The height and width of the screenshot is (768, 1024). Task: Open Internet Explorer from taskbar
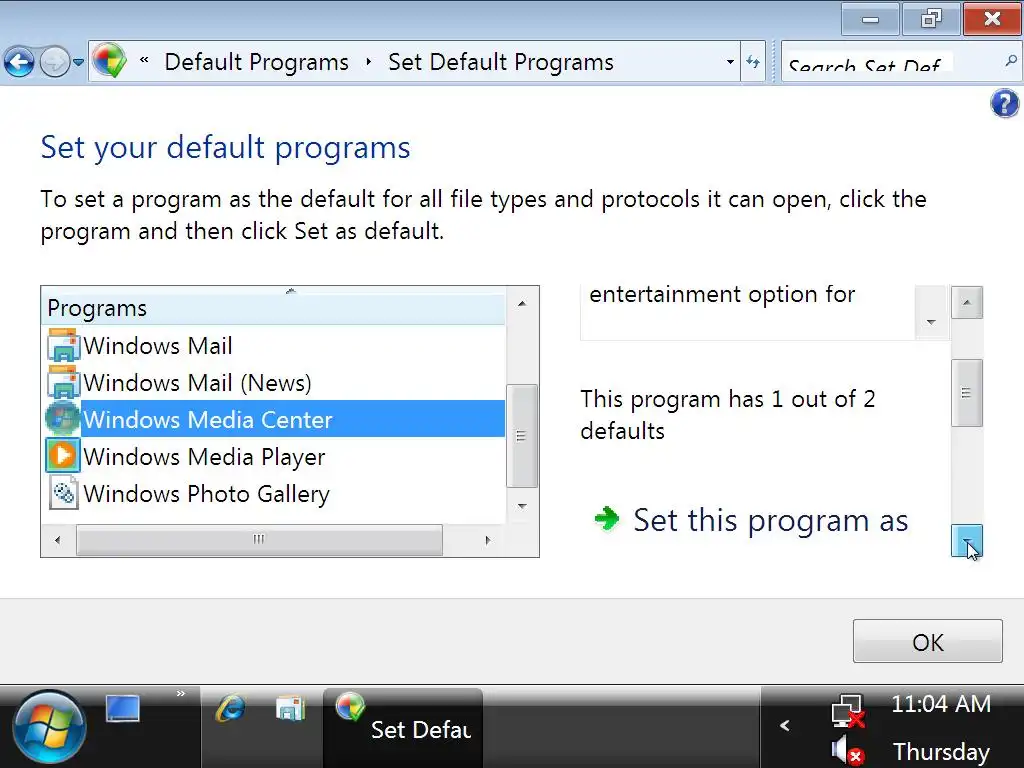[x=231, y=709]
